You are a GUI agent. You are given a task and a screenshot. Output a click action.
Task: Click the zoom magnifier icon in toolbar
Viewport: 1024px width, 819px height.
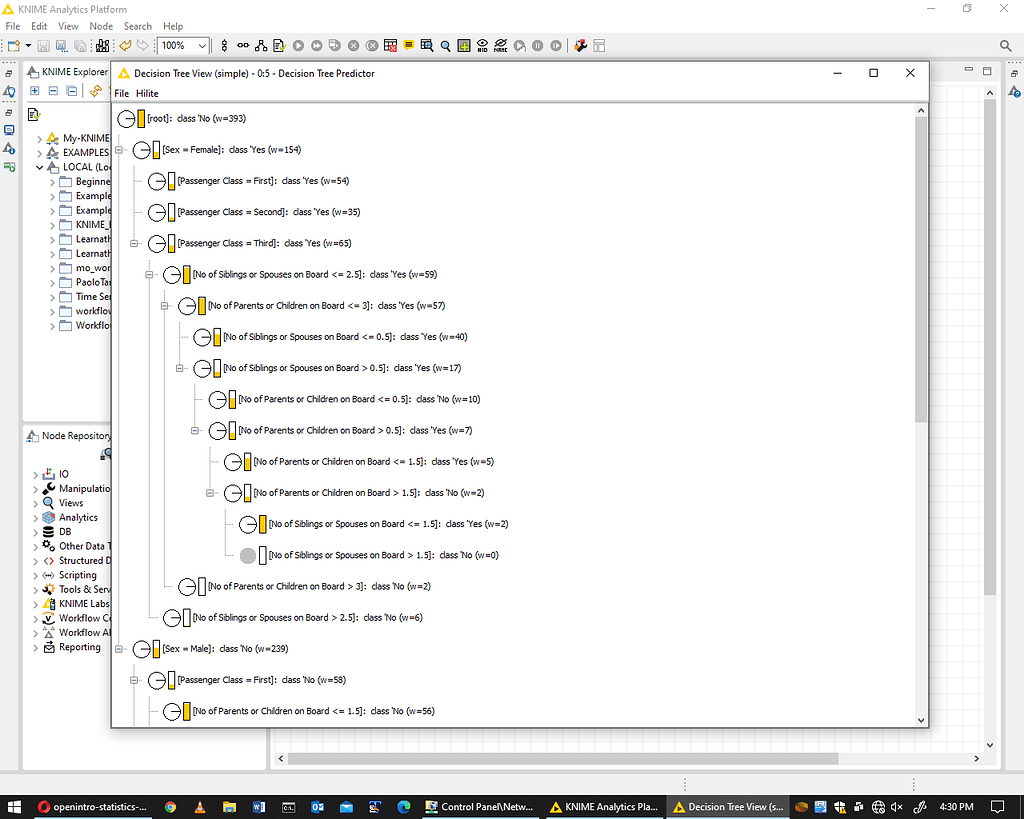447,45
